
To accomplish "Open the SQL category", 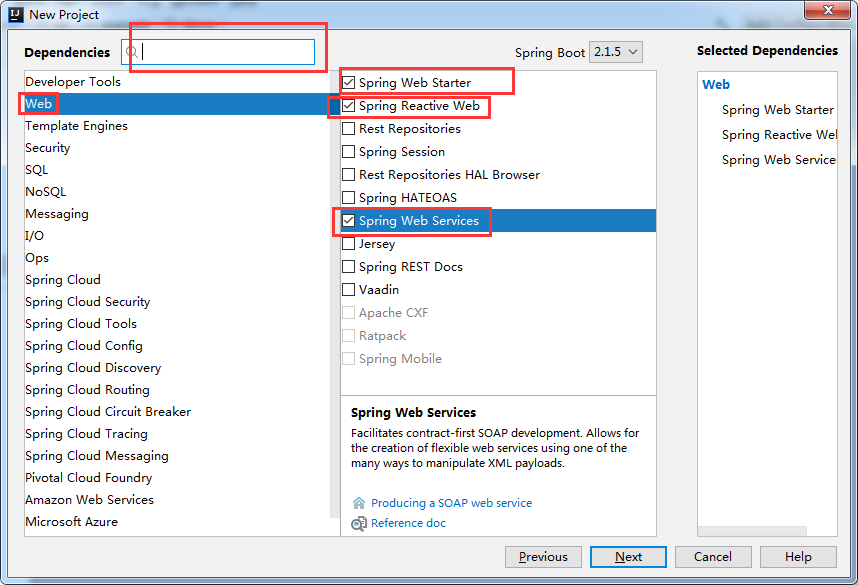I will [x=177, y=170].
